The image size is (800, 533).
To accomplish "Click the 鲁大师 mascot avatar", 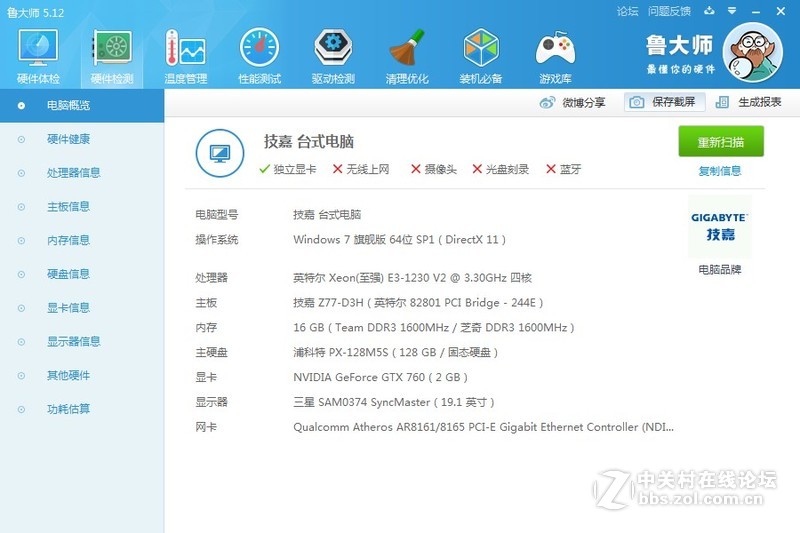I will click(753, 52).
